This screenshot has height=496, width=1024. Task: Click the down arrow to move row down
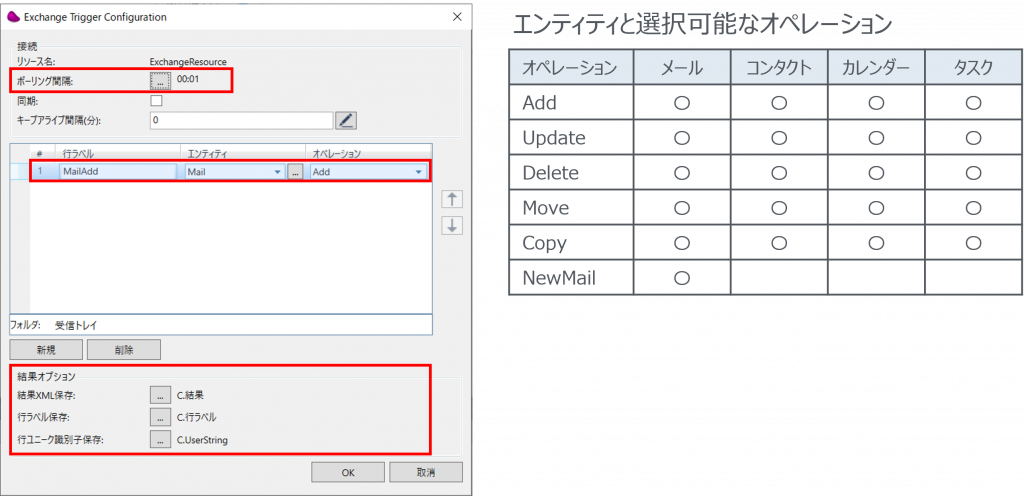[x=453, y=225]
